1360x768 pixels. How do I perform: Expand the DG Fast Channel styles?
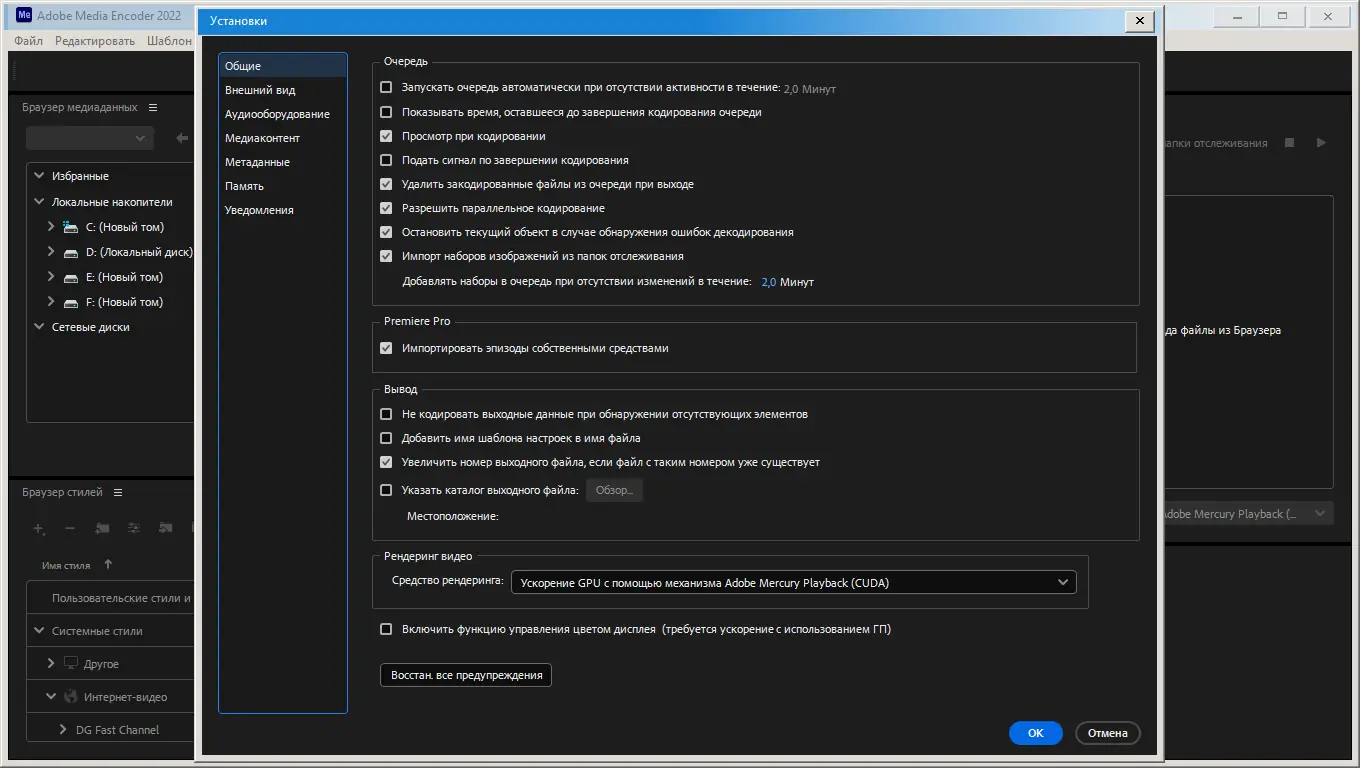coord(63,729)
